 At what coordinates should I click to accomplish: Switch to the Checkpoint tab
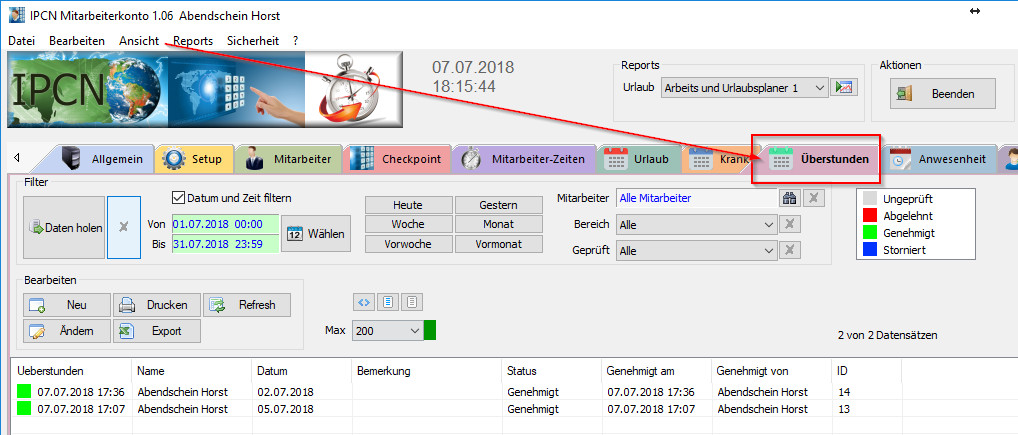[x=398, y=159]
